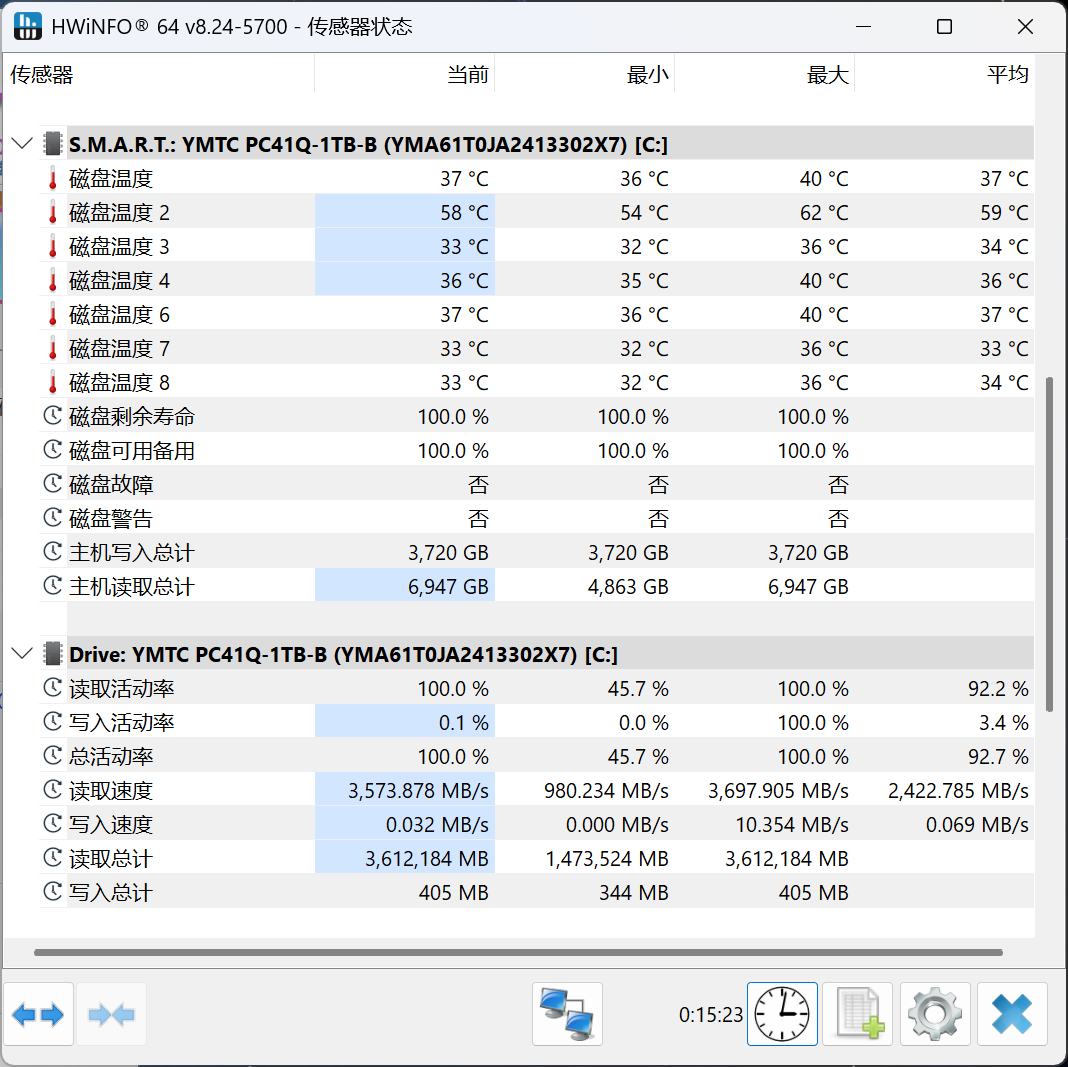Minimize the HWiNFO sensor window

coord(864,27)
